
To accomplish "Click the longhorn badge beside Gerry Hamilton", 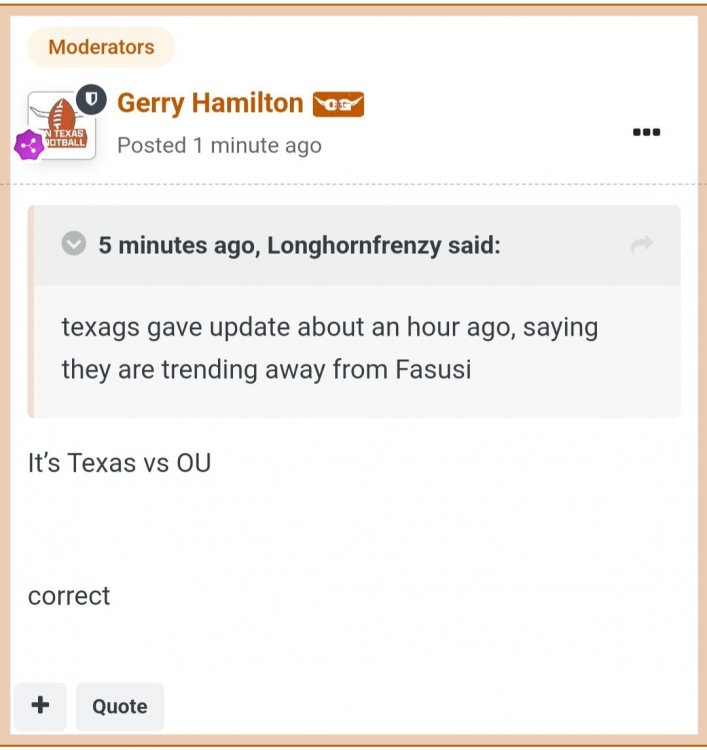I will click(338, 104).
